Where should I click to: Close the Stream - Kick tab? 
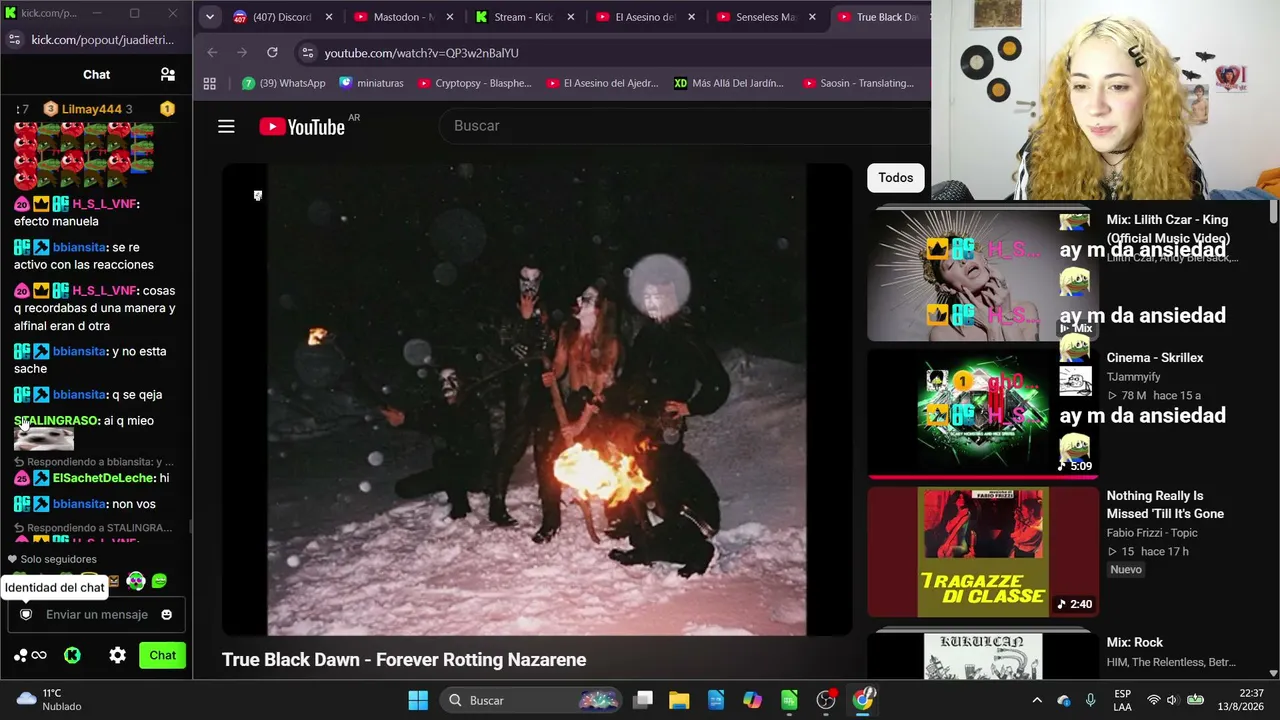pos(571,17)
